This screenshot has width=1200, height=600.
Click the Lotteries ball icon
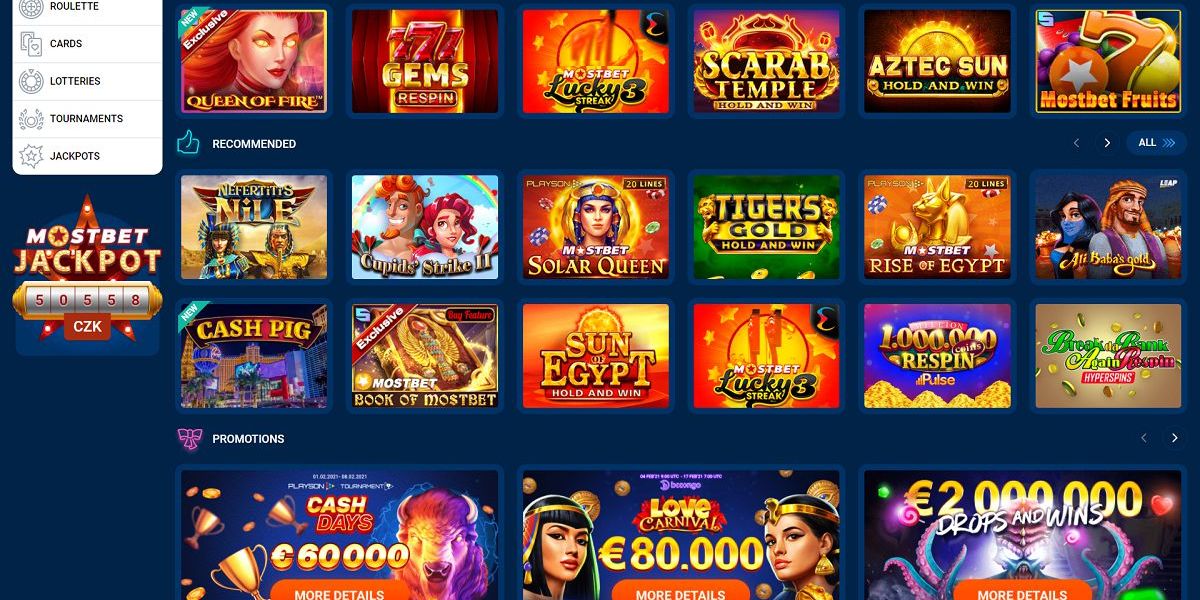point(31,81)
